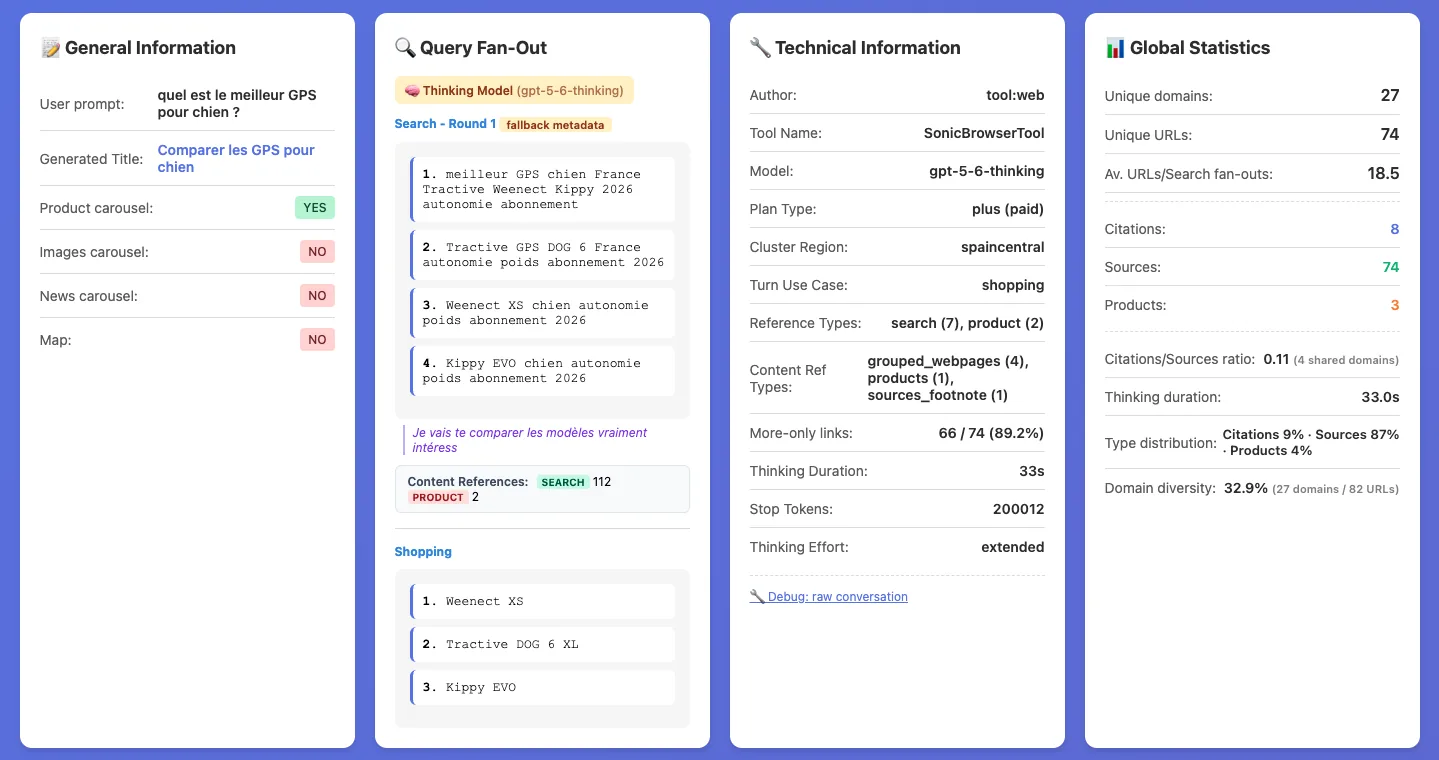This screenshot has width=1439, height=760.
Task: Select Thinking Effort value 'extended'
Action: click(x=1013, y=547)
